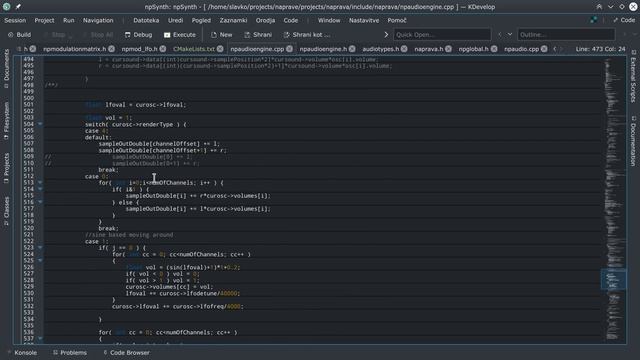Image resolution: width=640 pixels, height=360 pixels.
Task: Toggle the Projects side panel
Action: tap(7, 168)
